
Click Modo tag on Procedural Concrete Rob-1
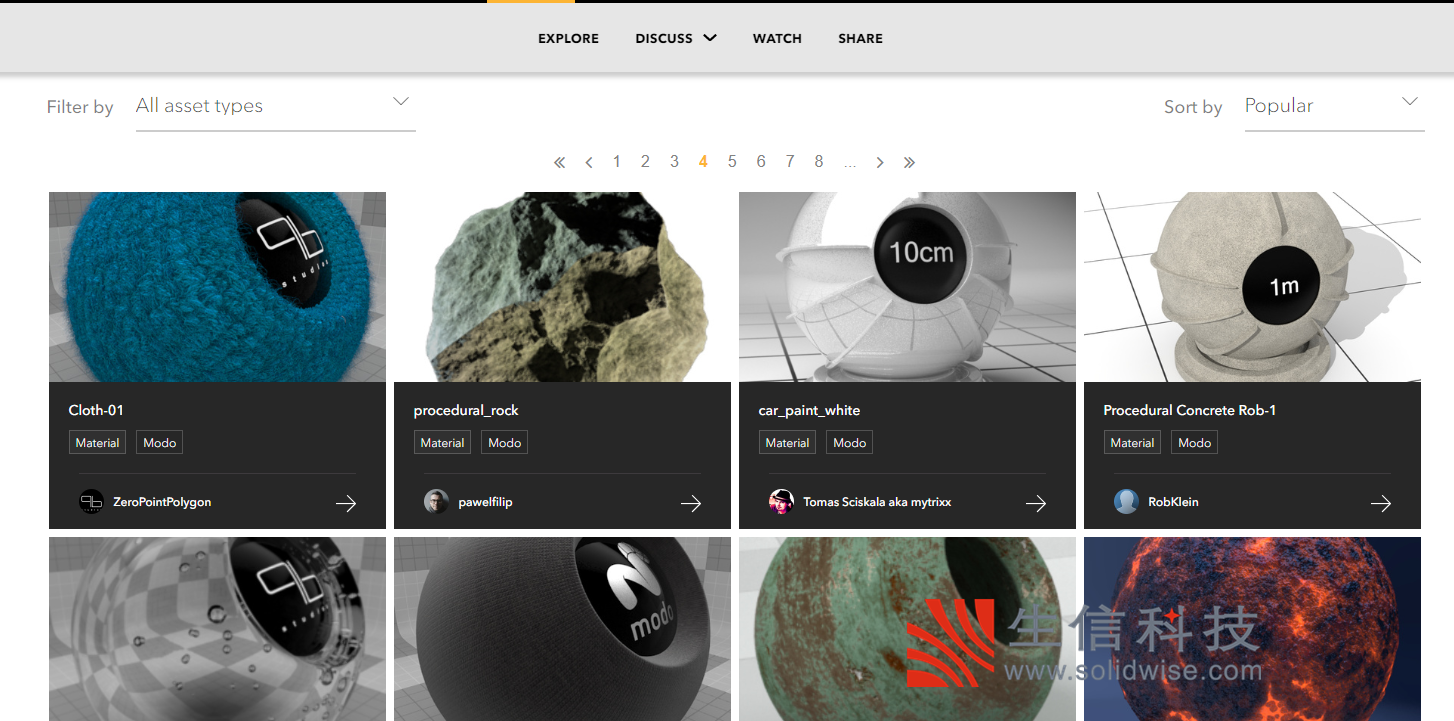(x=1194, y=443)
